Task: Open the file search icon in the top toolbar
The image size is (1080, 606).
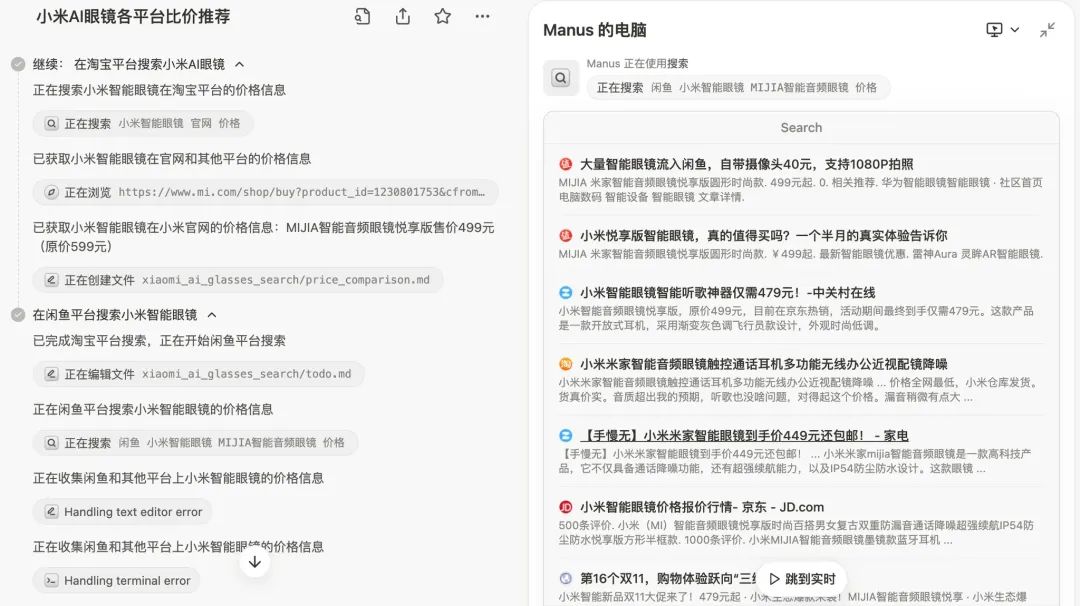Action: pyautogui.click(x=361, y=16)
